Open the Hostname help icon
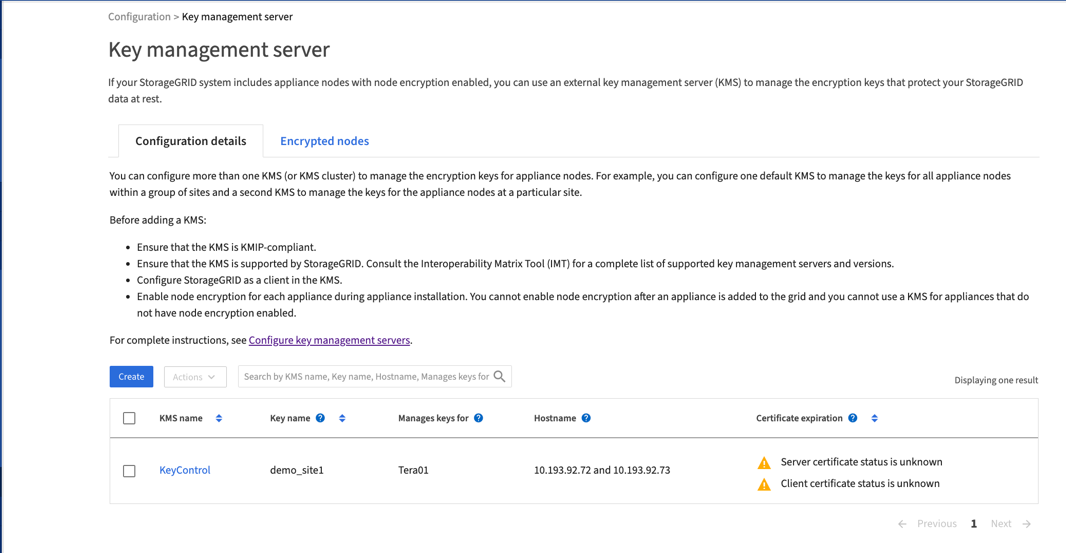1066x553 pixels. point(586,418)
